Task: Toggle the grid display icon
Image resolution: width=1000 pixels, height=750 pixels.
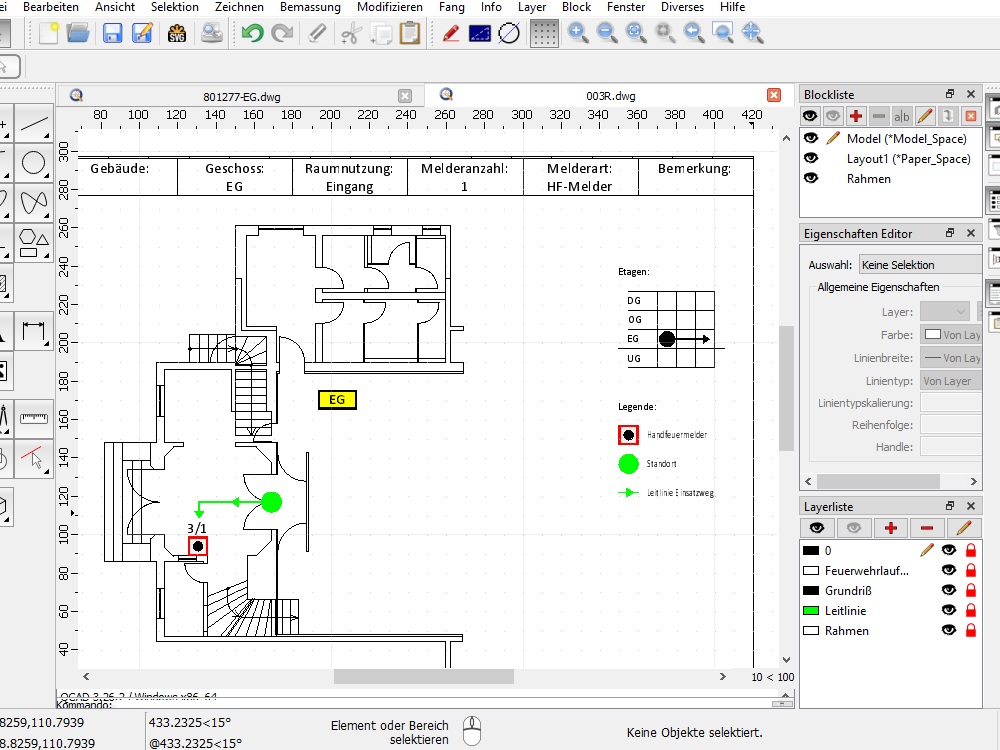Action: click(x=544, y=33)
